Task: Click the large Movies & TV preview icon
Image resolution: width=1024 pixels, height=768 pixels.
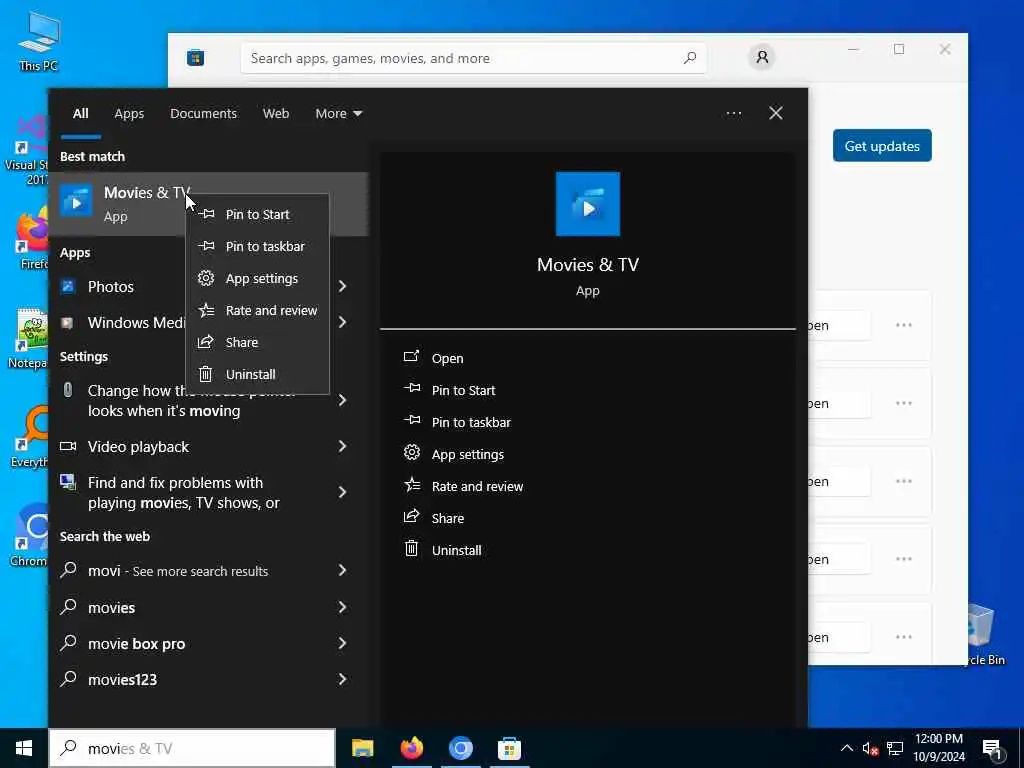Action: 588,204
